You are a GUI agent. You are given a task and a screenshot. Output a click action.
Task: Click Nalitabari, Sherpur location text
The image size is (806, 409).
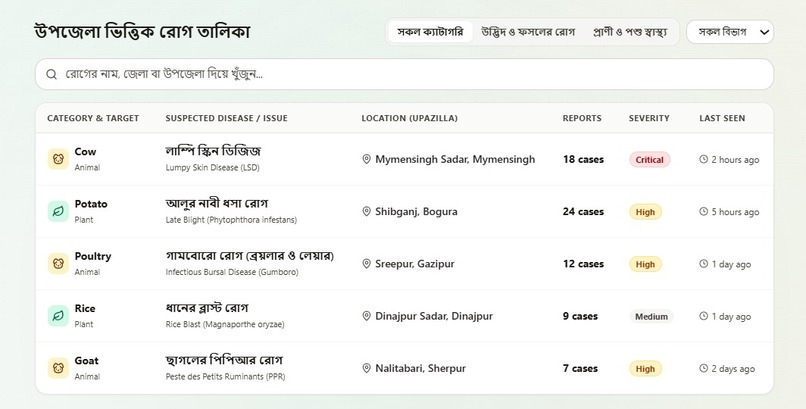(x=420, y=368)
